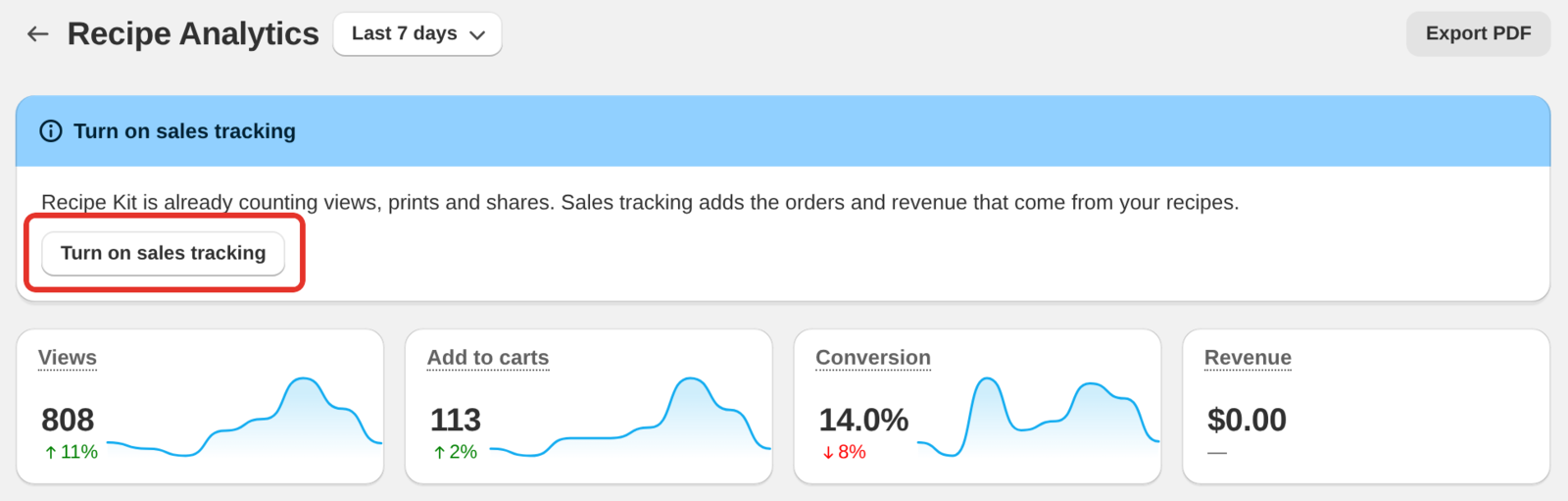
Task: Export the analytics as PDF
Action: pyautogui.click(x=1478, y=33)
